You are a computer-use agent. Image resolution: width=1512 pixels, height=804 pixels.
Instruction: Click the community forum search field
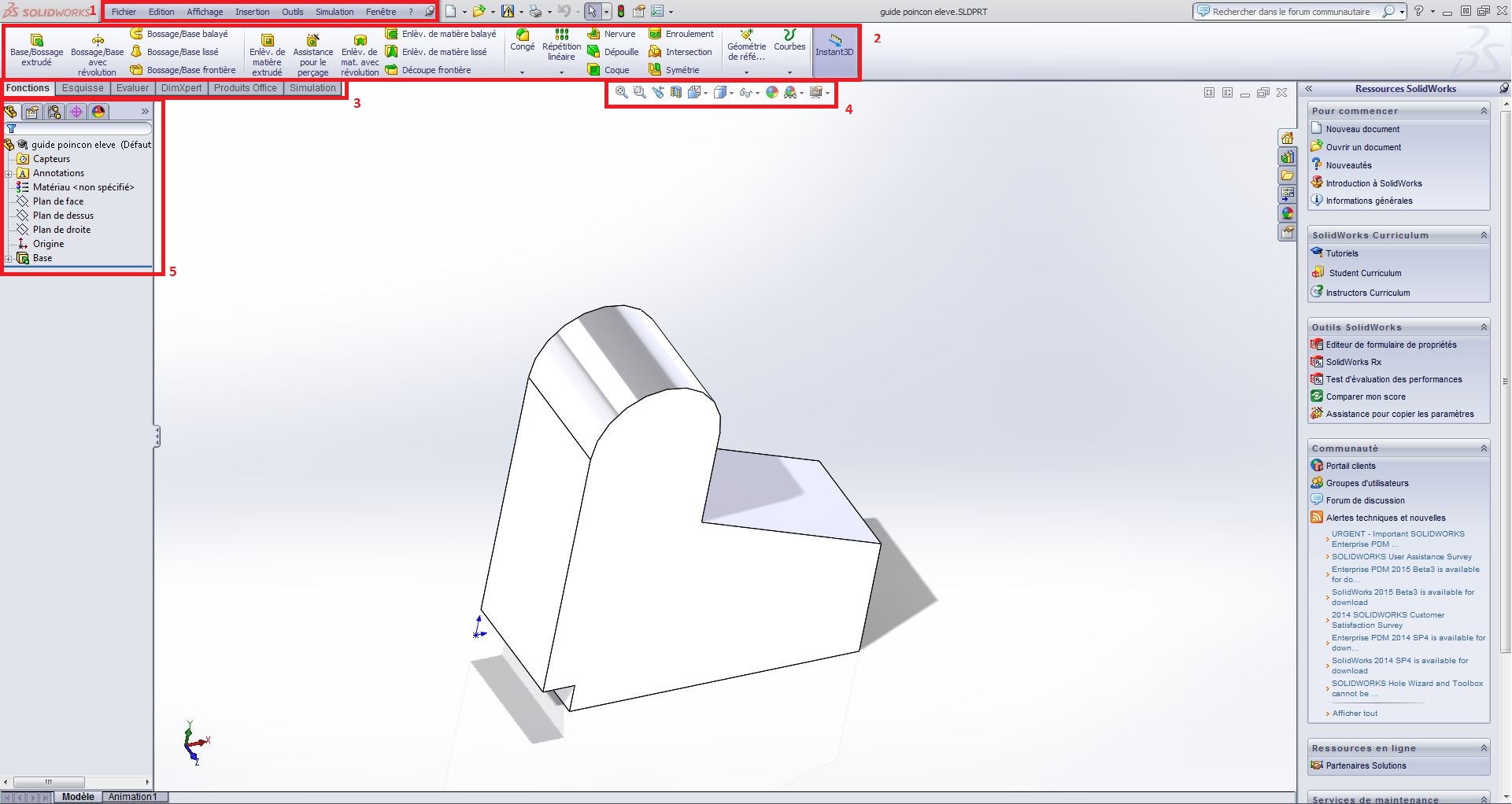point(1291,12)
